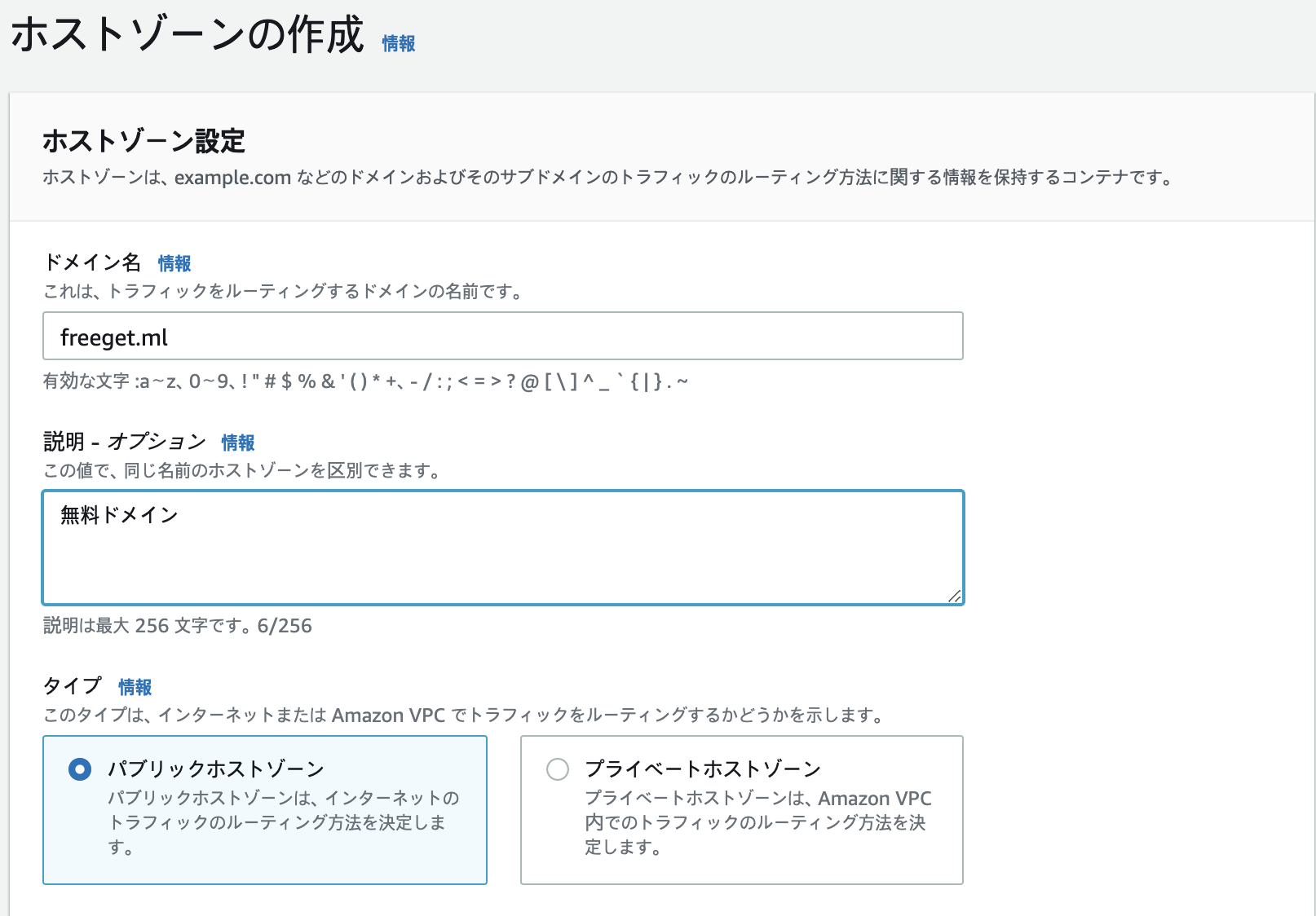The height and width of the screenshot is (916, 1316).
Task: Click the textarea resize handle
Action: 956,597
